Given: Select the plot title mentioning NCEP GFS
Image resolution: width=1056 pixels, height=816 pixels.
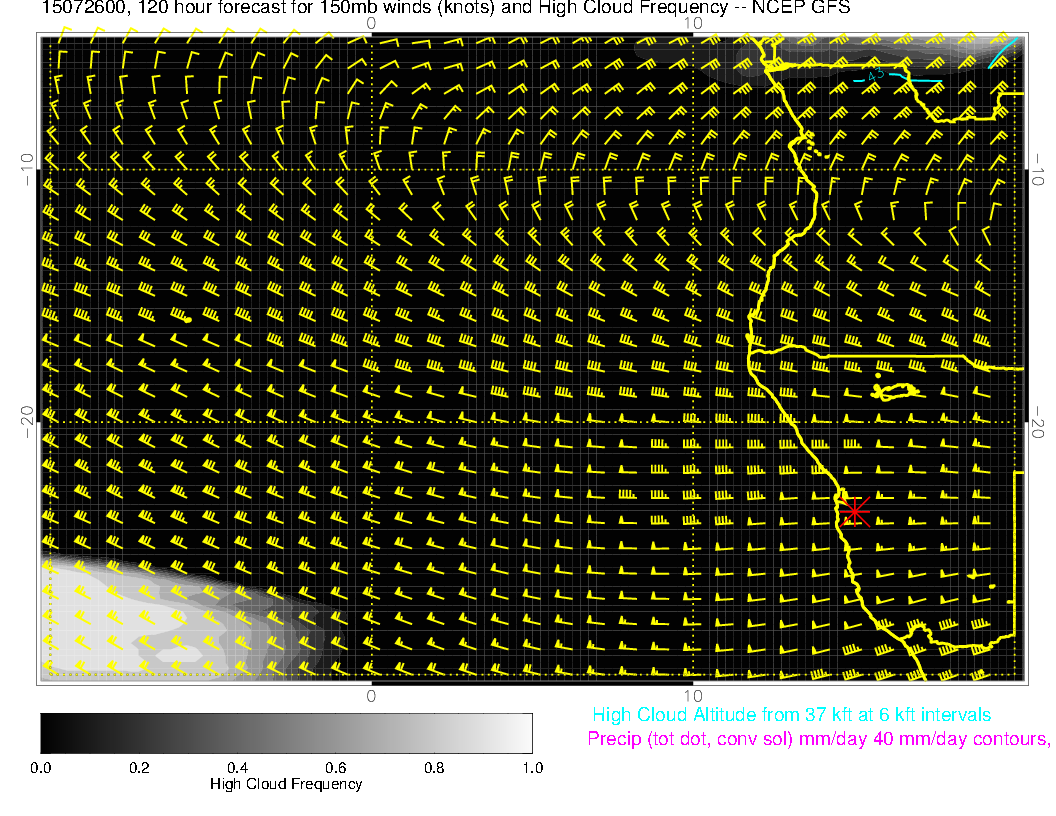Looking at the screenshot, I should 445,8.
